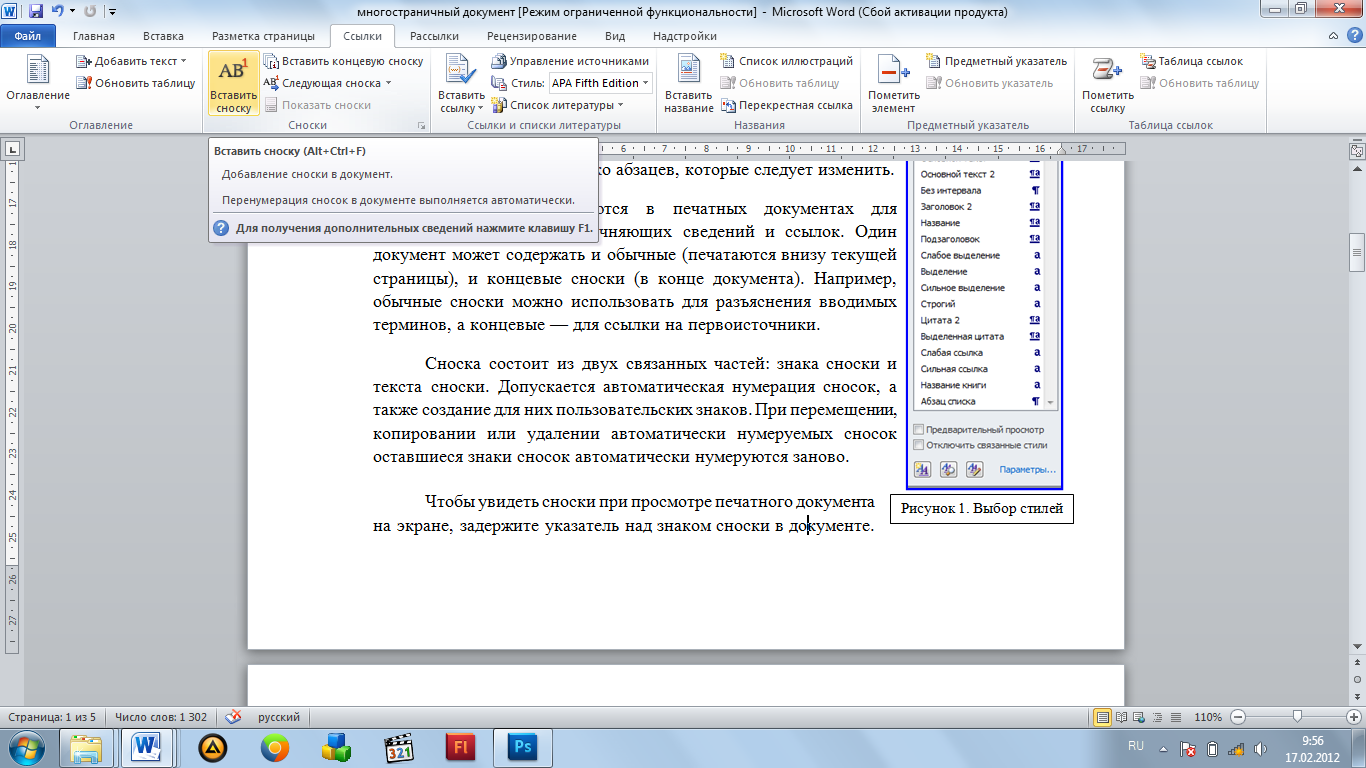Click the Вставить название caption button
This screenshot has height=768, width=1366.
(x=689, y=84)
